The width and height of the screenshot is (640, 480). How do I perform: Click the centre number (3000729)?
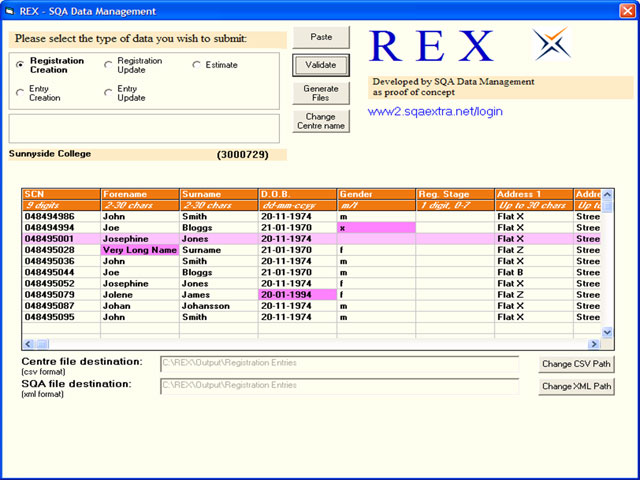tap(243, 155)
